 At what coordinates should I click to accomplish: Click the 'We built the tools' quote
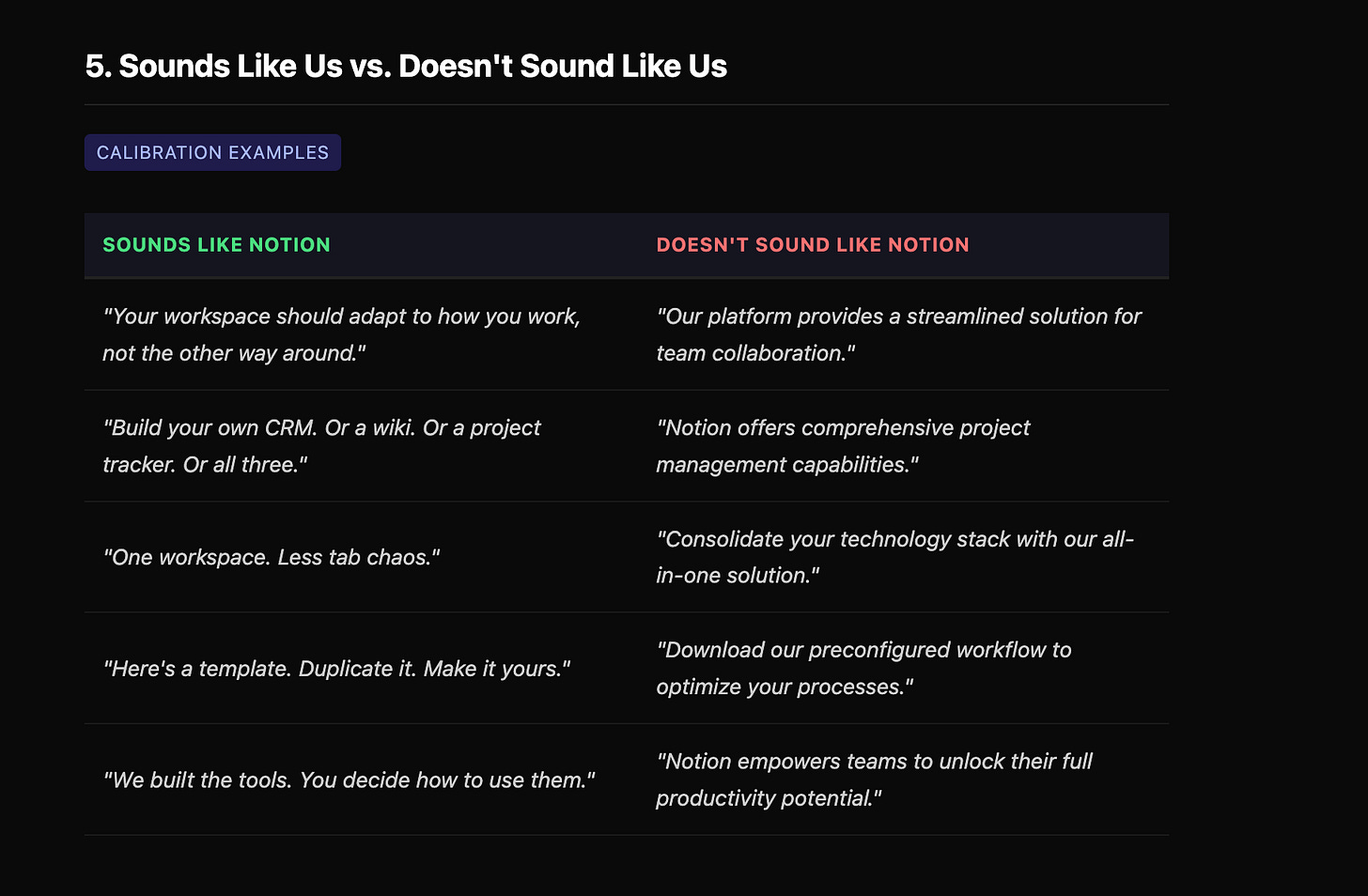click(x=349, y=780)
